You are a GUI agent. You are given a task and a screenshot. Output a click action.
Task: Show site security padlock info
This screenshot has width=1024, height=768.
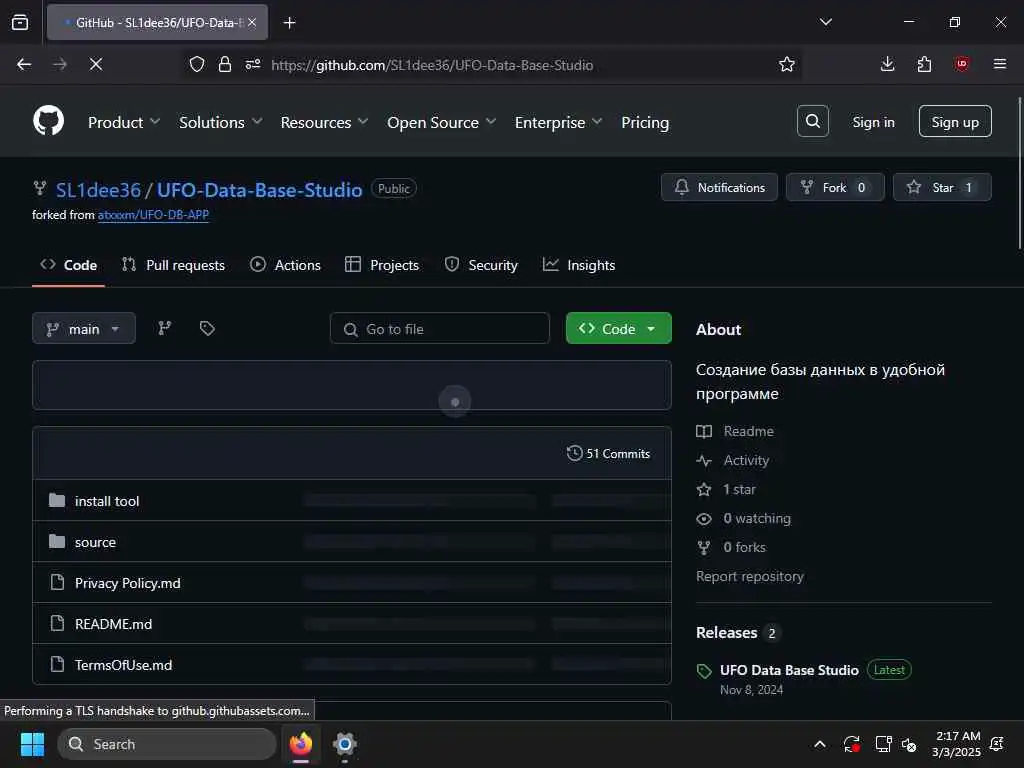(x=225, y=64)
